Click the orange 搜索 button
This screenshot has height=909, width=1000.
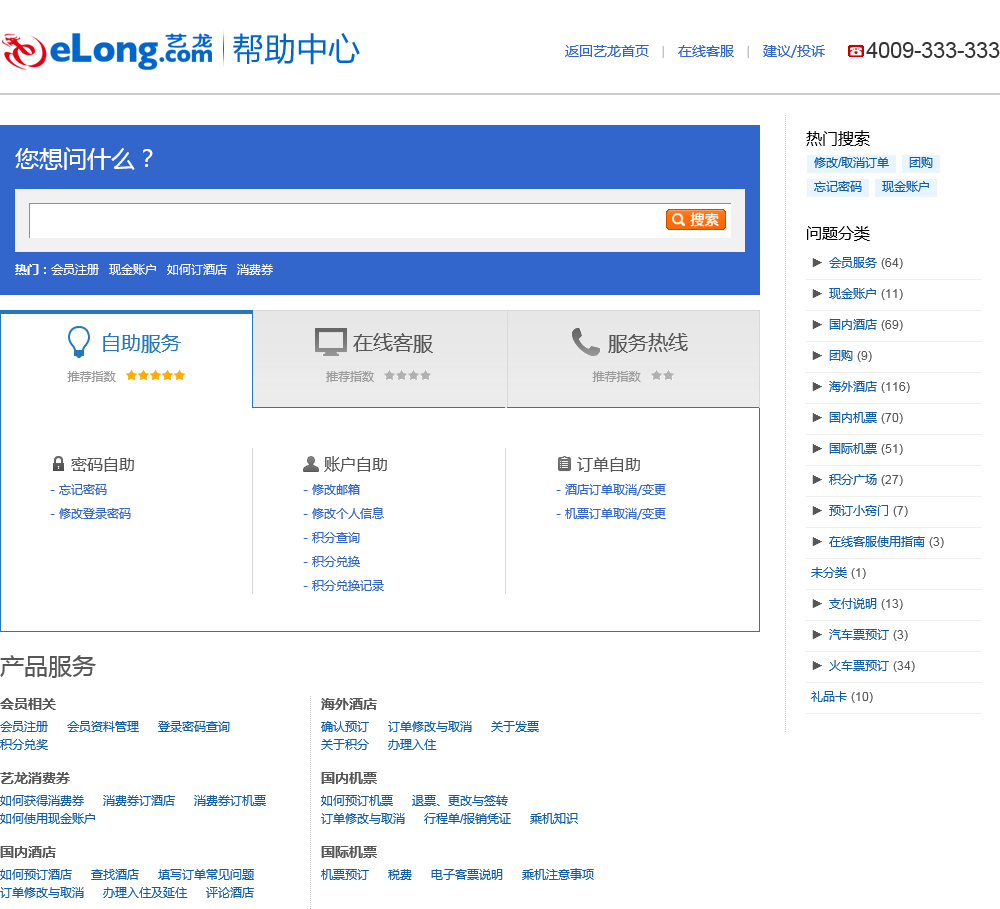pyautogui.click(x=696, y=219)
